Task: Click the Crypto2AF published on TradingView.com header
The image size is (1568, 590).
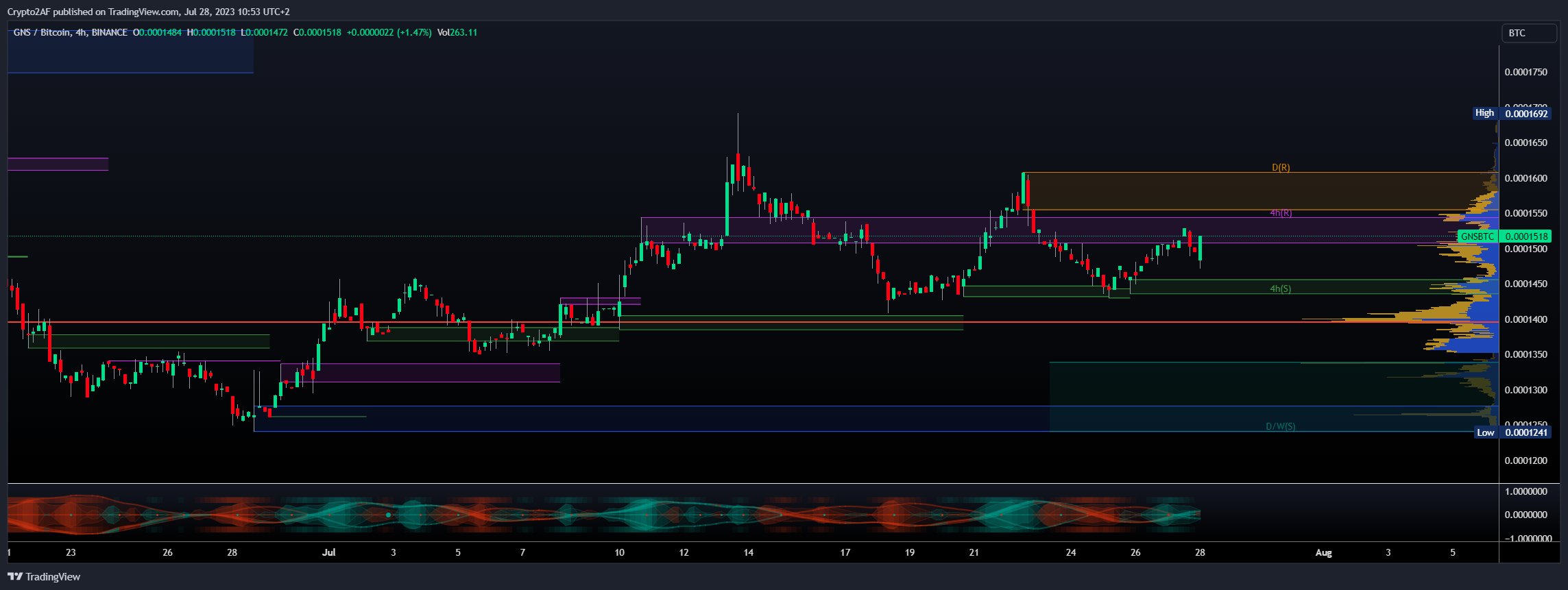Action: [148, 12]
